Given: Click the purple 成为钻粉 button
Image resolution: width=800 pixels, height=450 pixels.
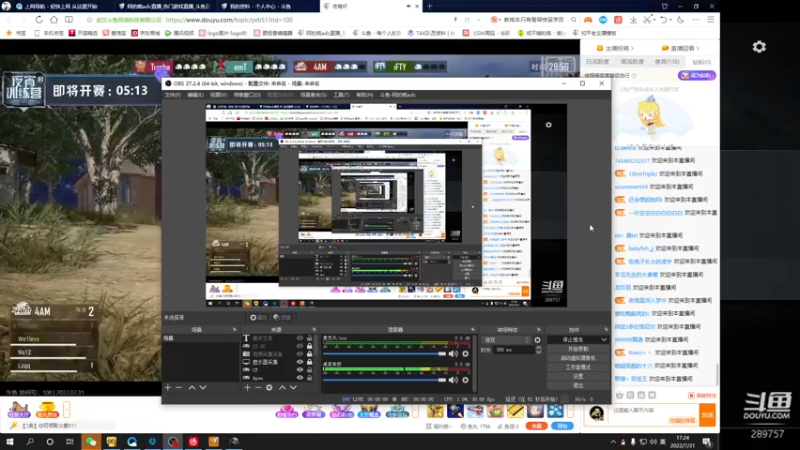Looking at the screenshot, I should pyautogui.click(x=697, y=76).
